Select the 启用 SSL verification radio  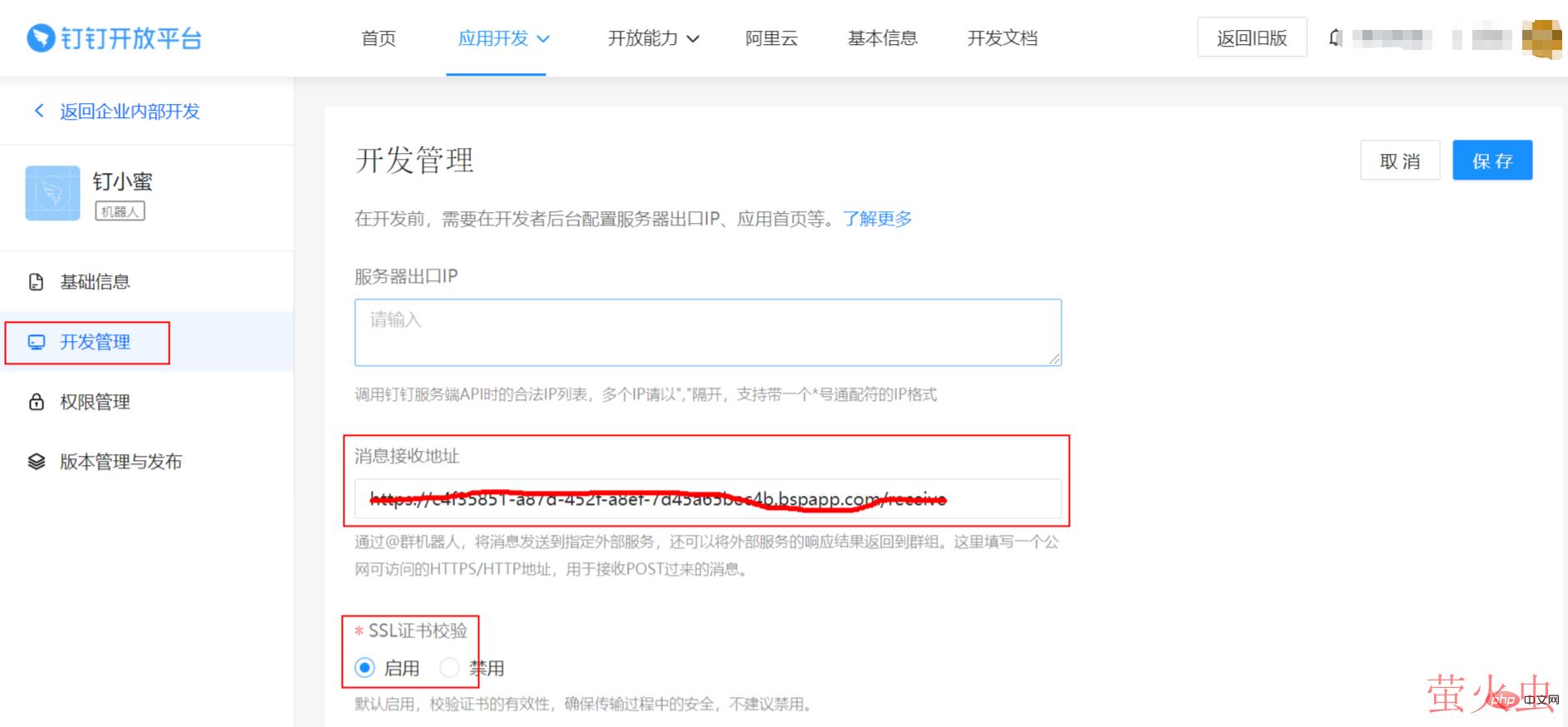click(x=364, y=668)
